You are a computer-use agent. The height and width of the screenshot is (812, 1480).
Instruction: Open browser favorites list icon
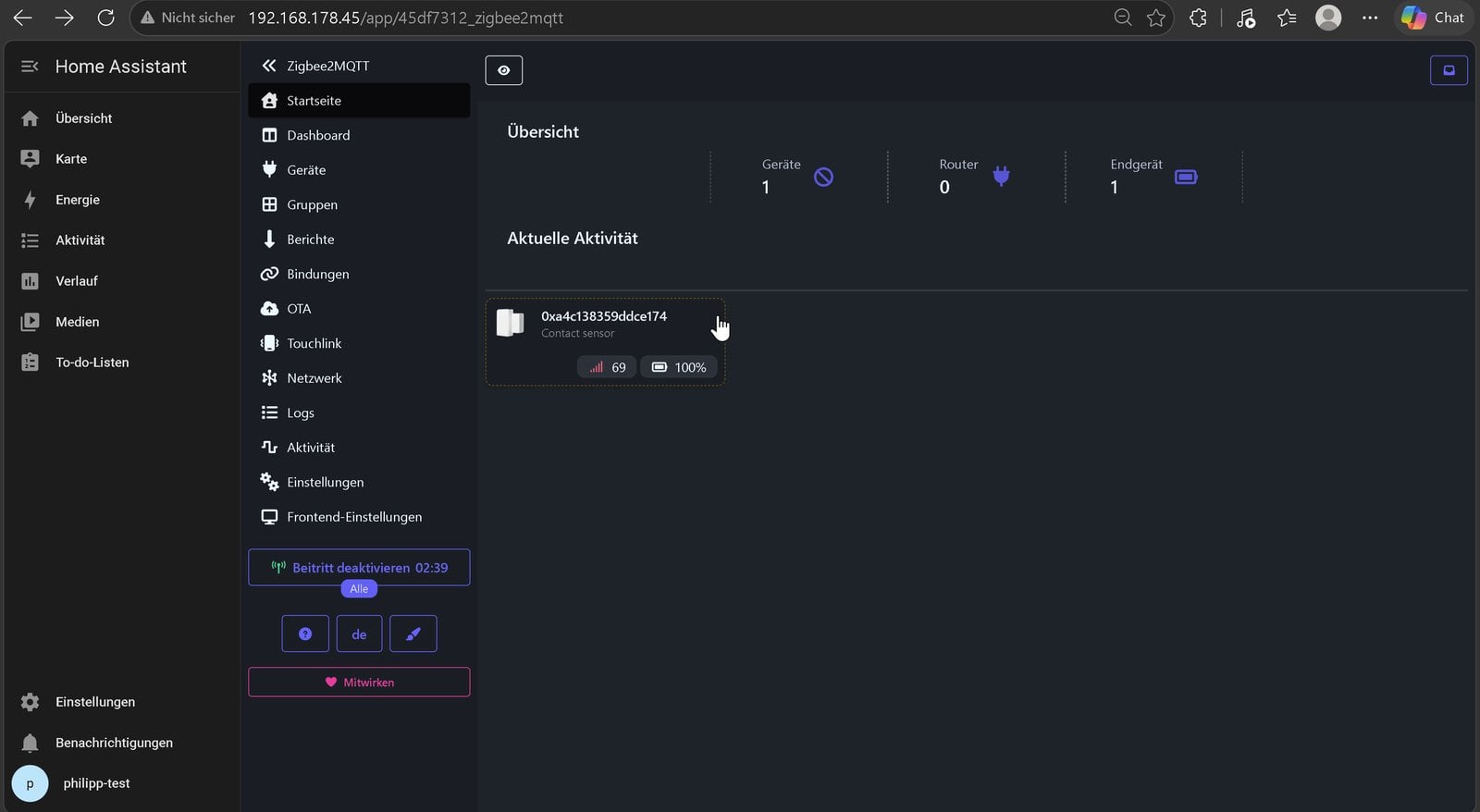click(1287, 18)
